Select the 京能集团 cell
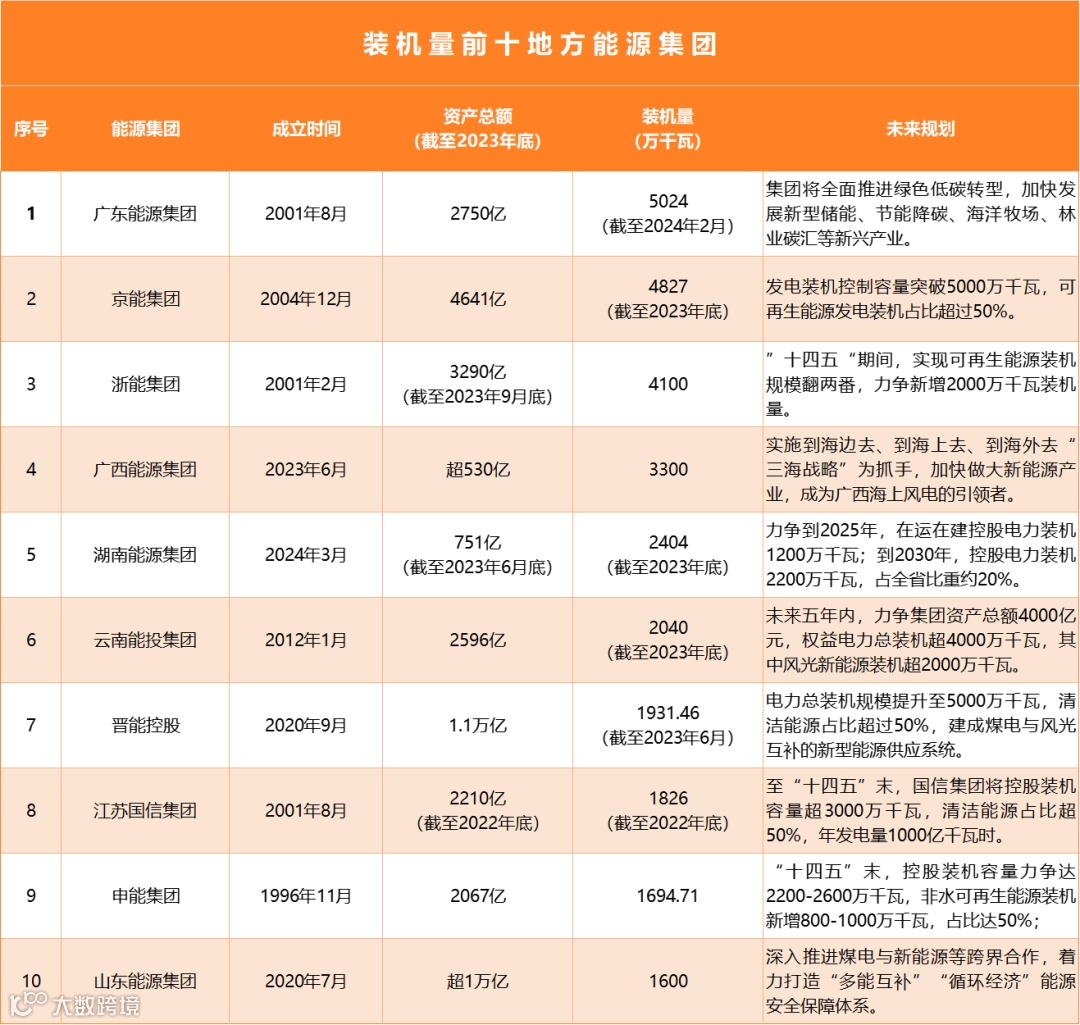This screenshot has width=1080, height=1025. tap(145, 299)
